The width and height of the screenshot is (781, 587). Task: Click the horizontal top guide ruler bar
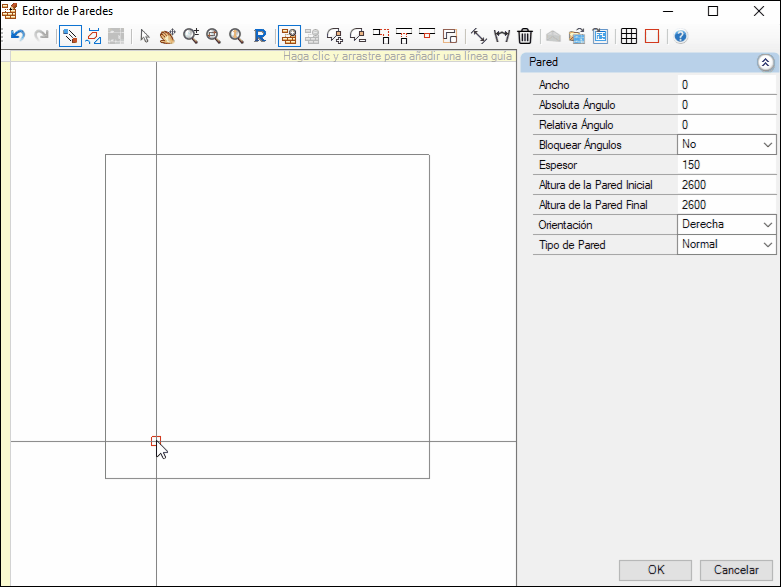(263, 56)
